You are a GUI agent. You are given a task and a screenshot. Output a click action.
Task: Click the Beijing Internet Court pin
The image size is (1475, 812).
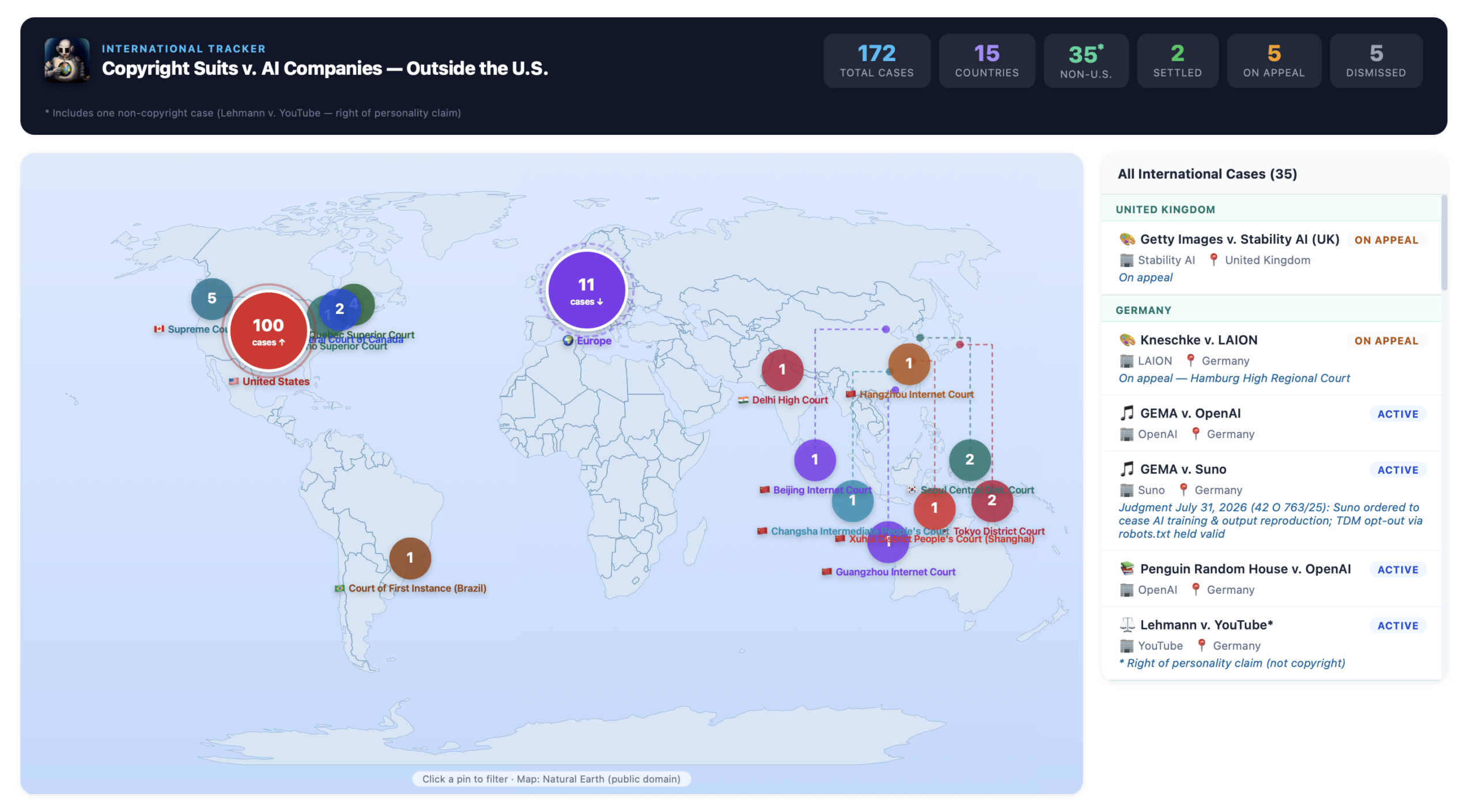coord(814,460)
